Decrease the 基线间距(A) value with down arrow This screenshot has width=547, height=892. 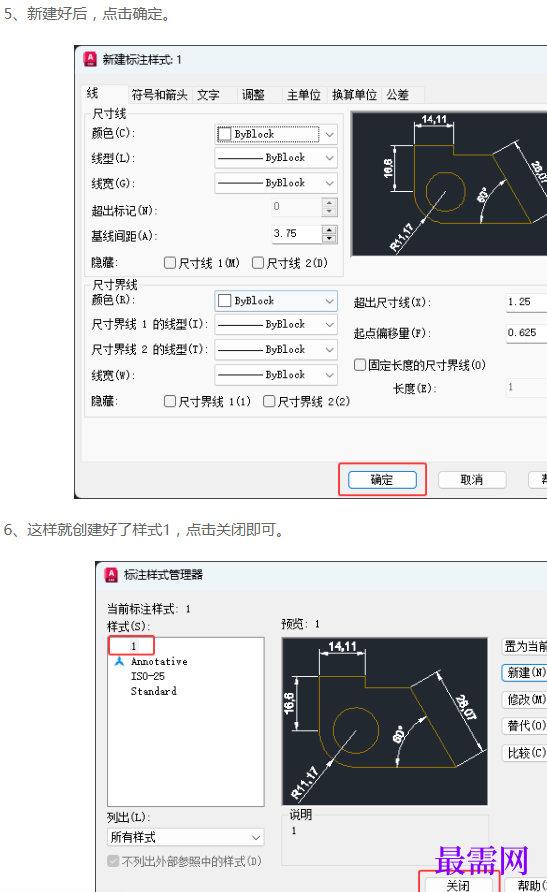tap(329, 238)
